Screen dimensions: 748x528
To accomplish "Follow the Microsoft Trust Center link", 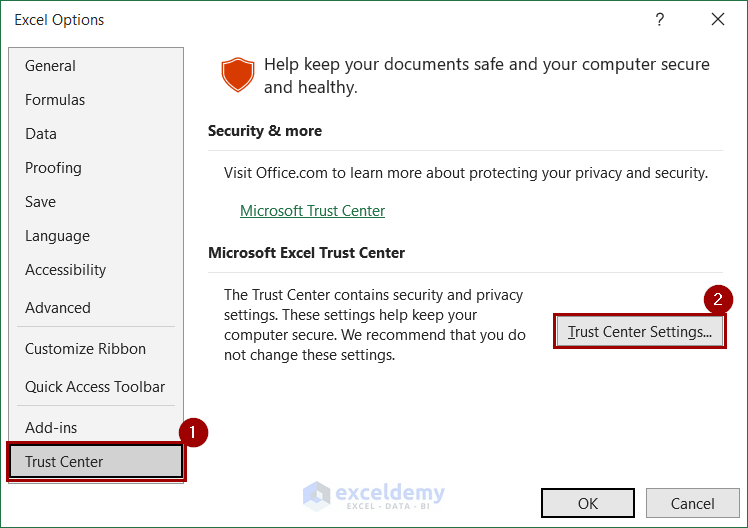I will coord(312,211).
